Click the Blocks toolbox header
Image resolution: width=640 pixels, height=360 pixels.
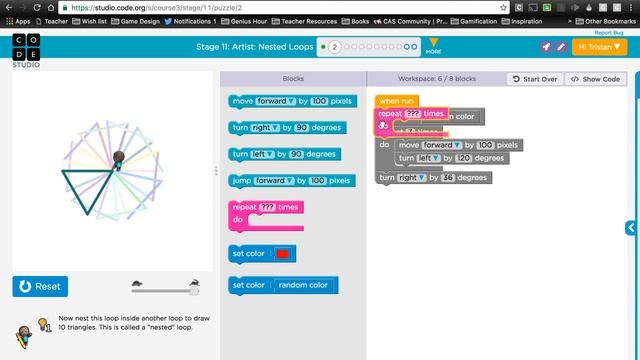click(293, 78)
